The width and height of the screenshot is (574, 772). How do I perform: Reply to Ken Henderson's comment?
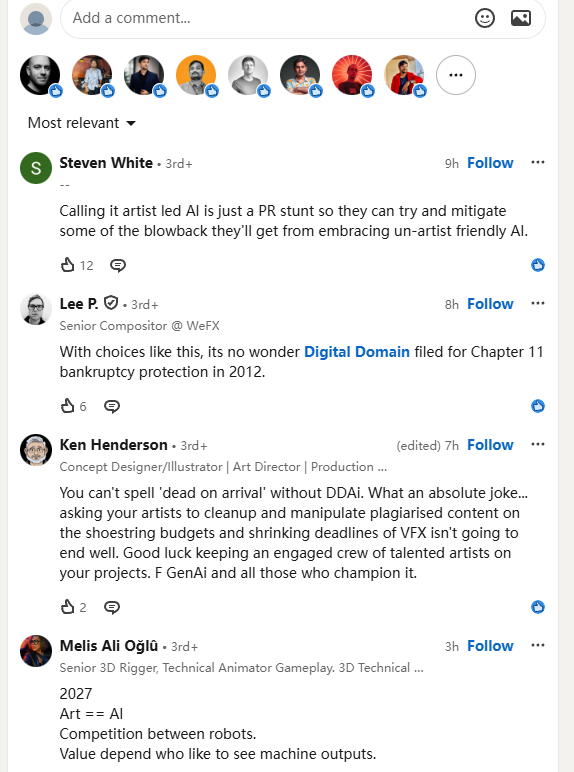click(x=112, y=607)
